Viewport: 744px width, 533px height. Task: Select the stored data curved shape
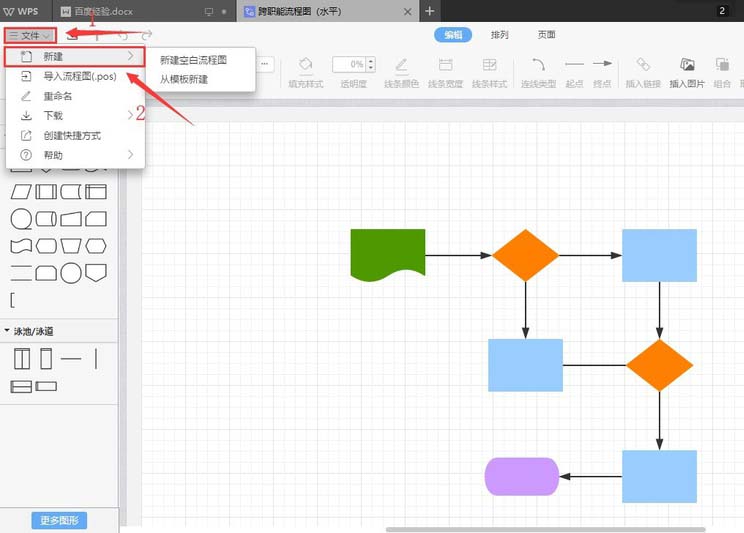click(x=71, y=192)
